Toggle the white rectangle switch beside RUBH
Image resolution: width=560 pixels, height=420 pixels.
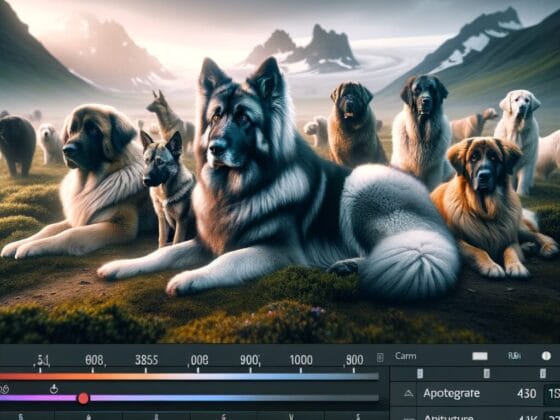pos(480,356)
